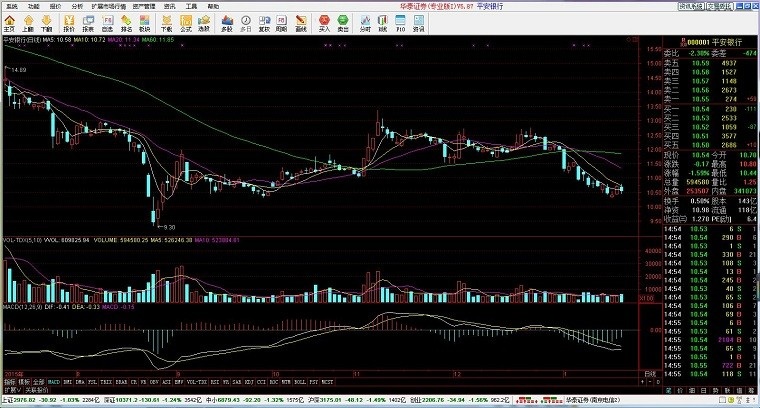Screen dimensions: 760x408
Task: Open the 分析 menu
Action: click(x=77, y=7)
